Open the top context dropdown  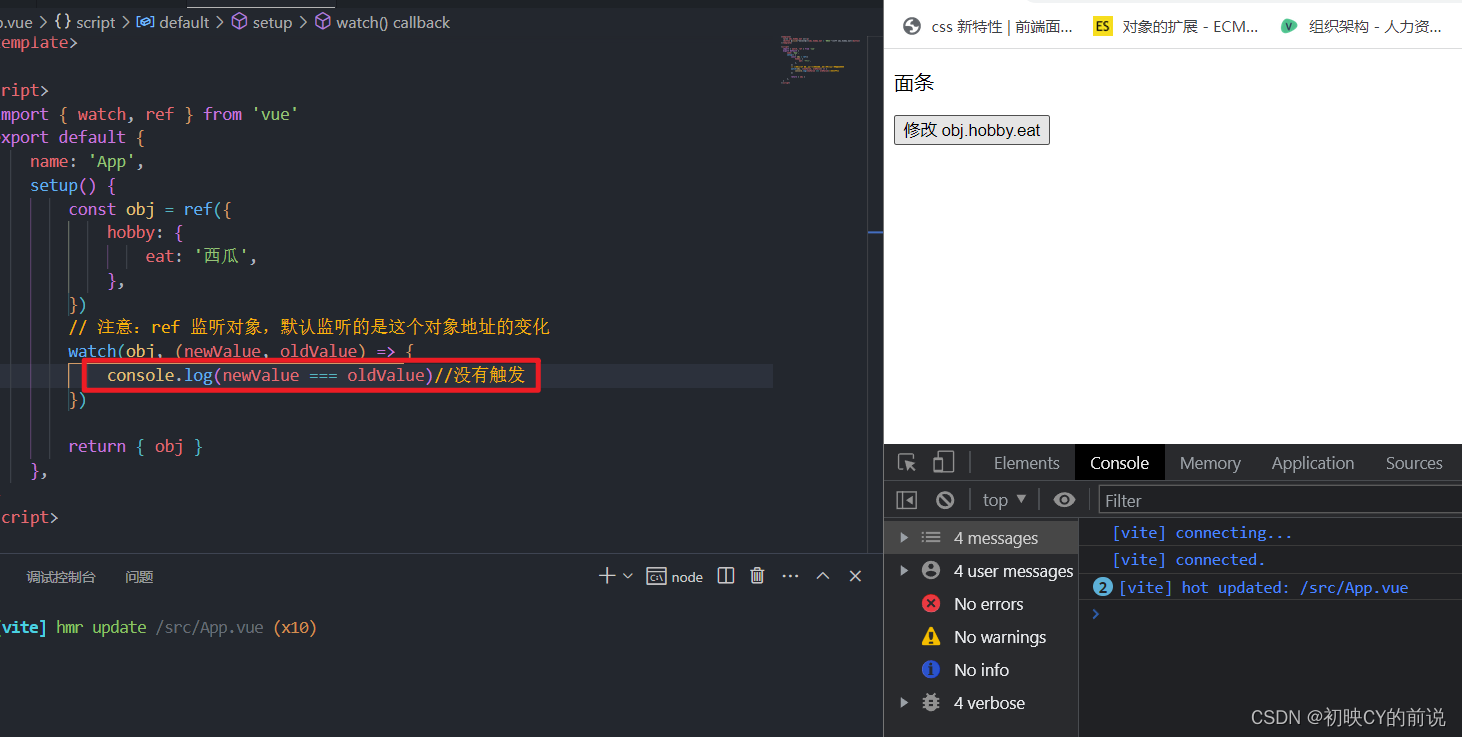(1004, 500)
